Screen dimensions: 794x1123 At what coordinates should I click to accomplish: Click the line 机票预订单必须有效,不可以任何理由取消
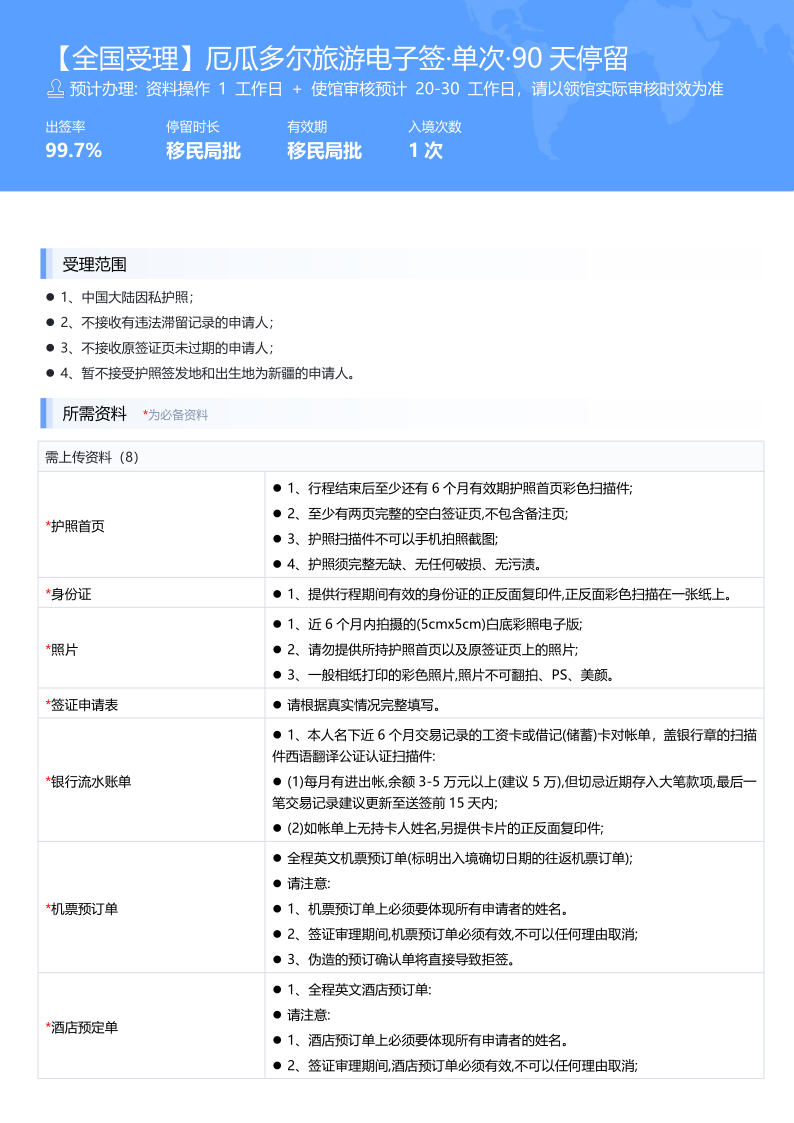coord(463,935)
